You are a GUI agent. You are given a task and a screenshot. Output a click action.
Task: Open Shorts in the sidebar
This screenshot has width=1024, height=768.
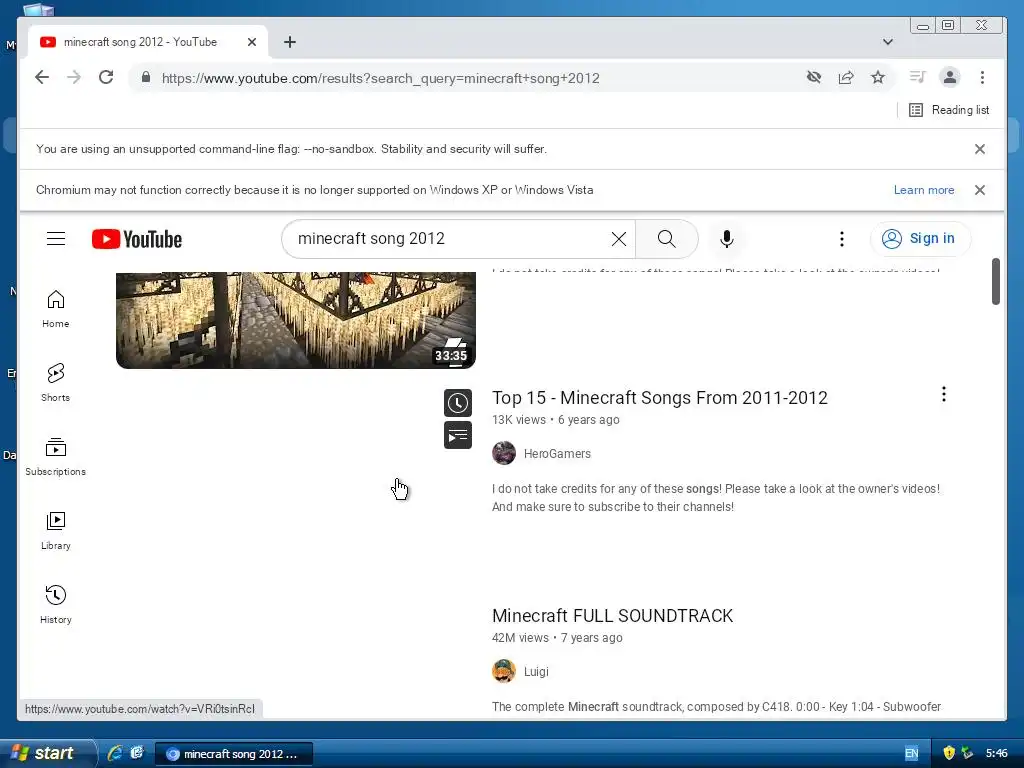coord(56,383)
